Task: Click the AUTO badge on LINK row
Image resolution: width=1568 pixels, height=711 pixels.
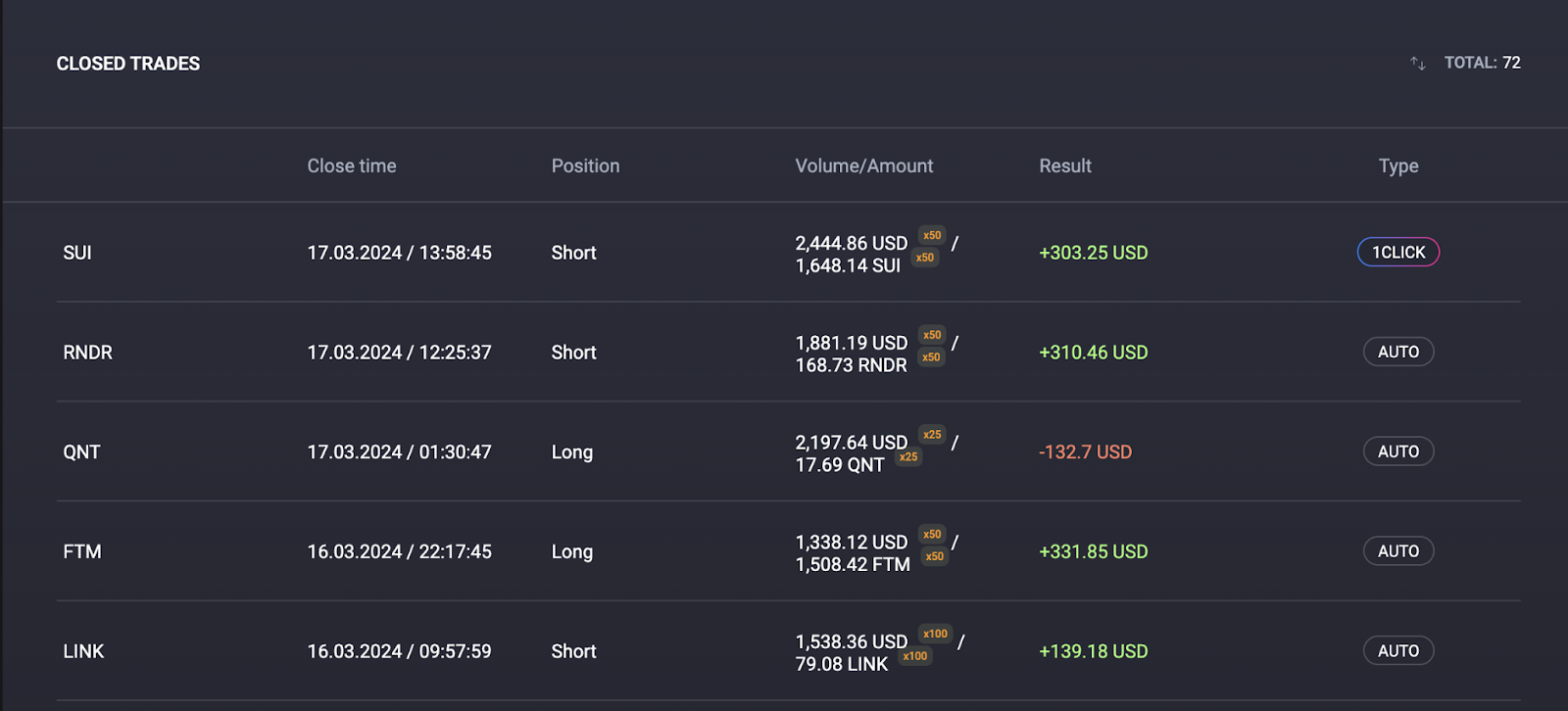Action: pos(1397,651)
